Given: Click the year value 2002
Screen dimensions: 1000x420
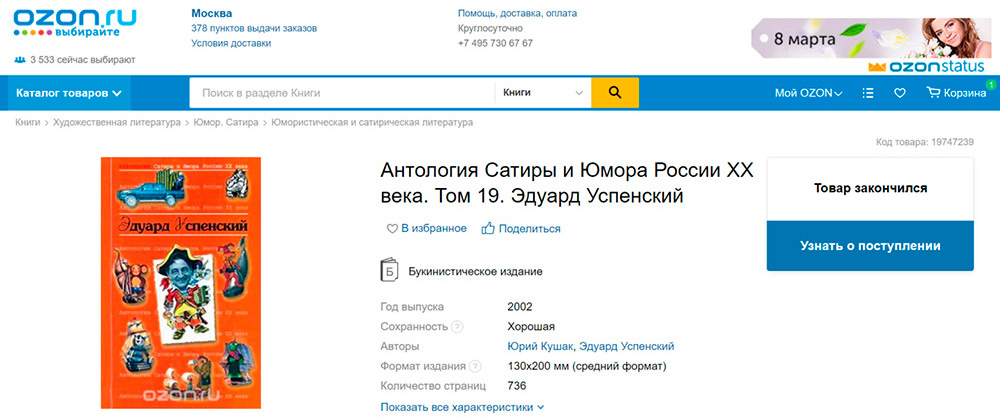Looking at the screenshot, I should (x=520, y=307).
